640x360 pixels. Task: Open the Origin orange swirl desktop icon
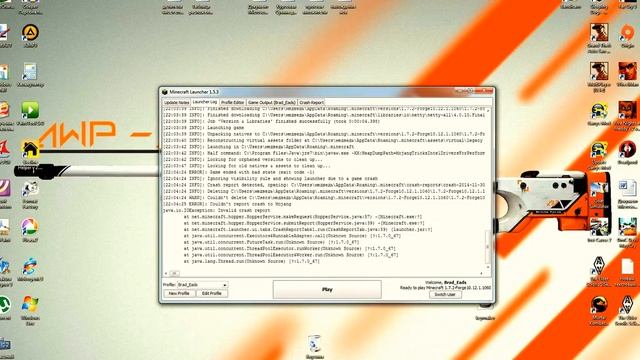coord(627,32)
